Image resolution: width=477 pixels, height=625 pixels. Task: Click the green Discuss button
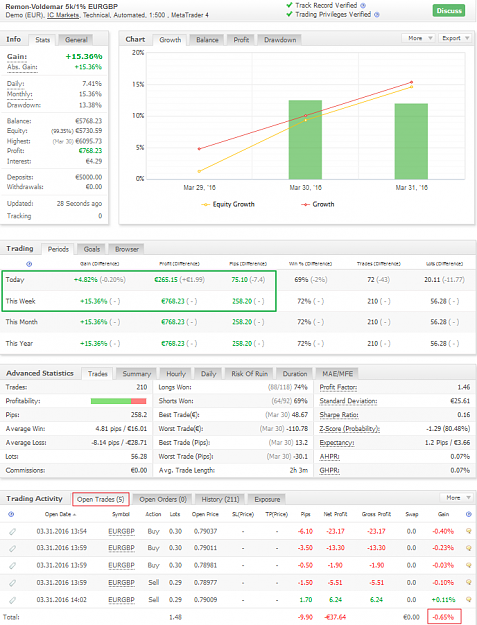[x=449, y=10]
